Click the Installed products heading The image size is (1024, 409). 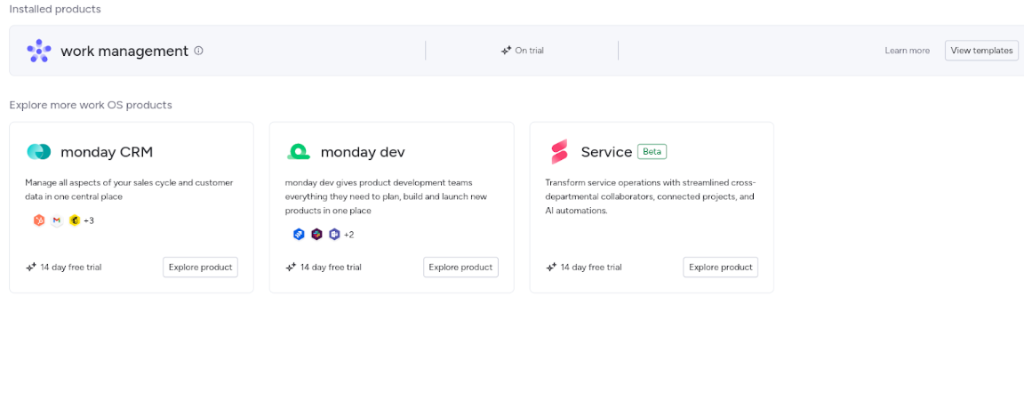click(x=55, y=9)
